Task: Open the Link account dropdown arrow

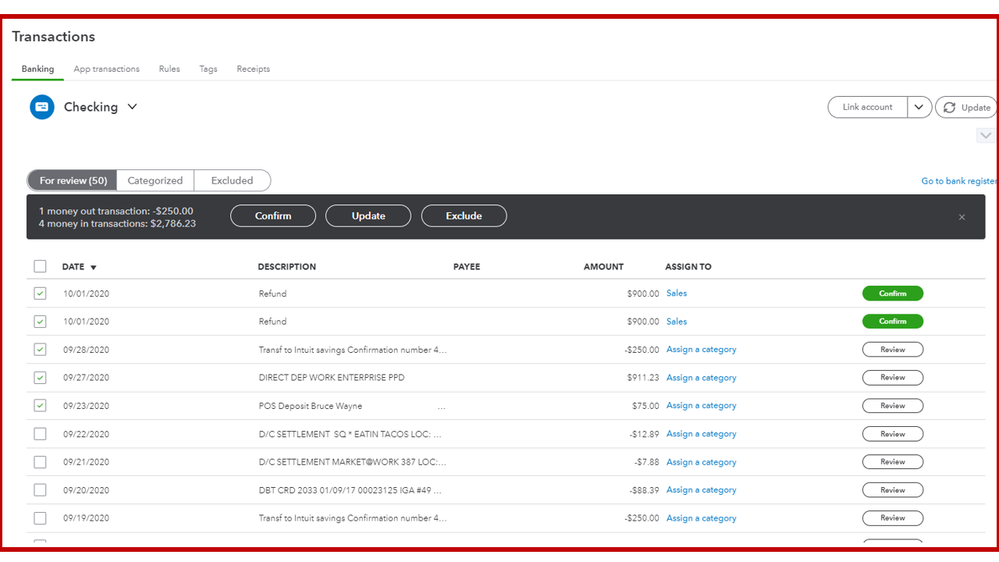Action: [x=919, y=107]
